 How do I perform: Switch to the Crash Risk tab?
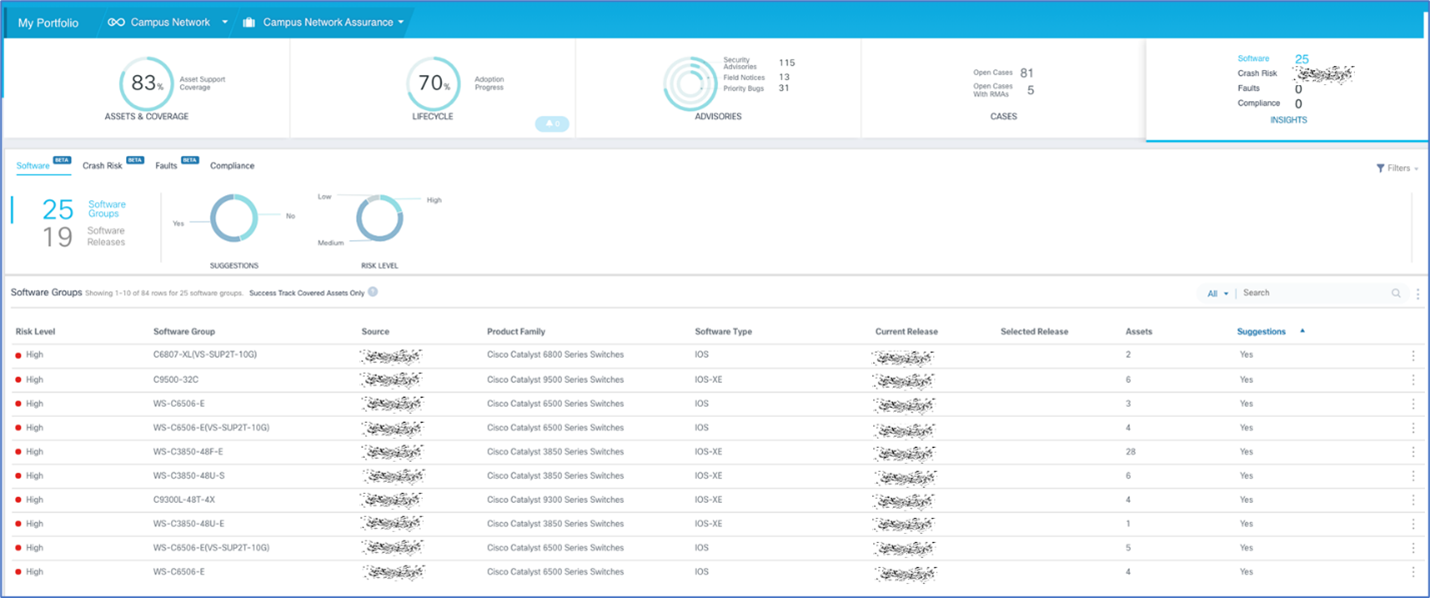[x=102, y=166]
